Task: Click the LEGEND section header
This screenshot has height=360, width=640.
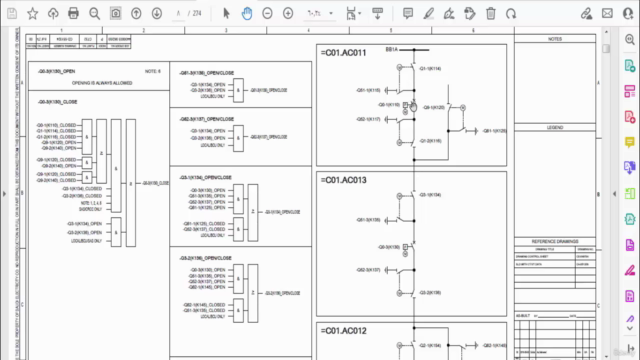Action: point(555,127)
